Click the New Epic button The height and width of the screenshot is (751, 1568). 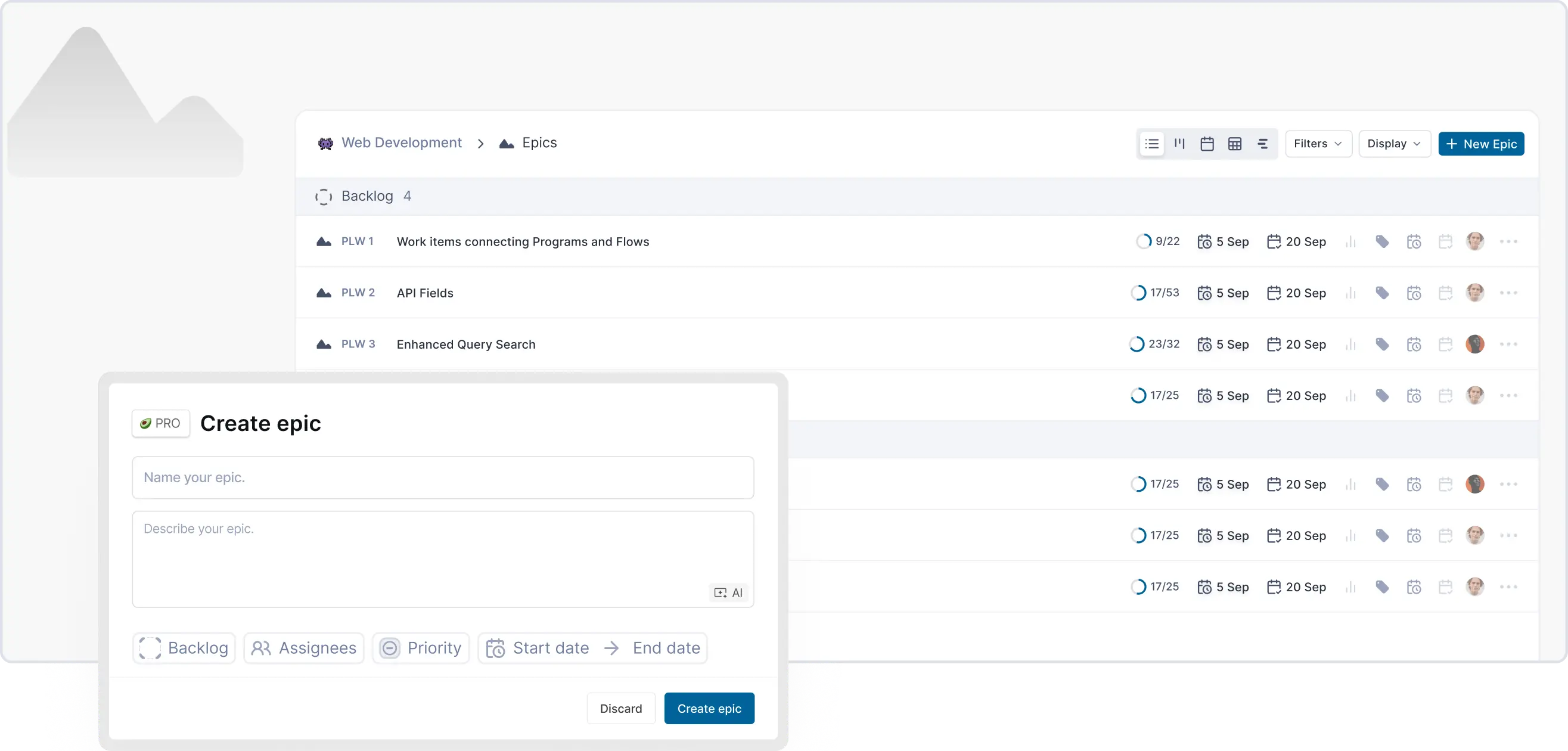[x=1481, y=144]
